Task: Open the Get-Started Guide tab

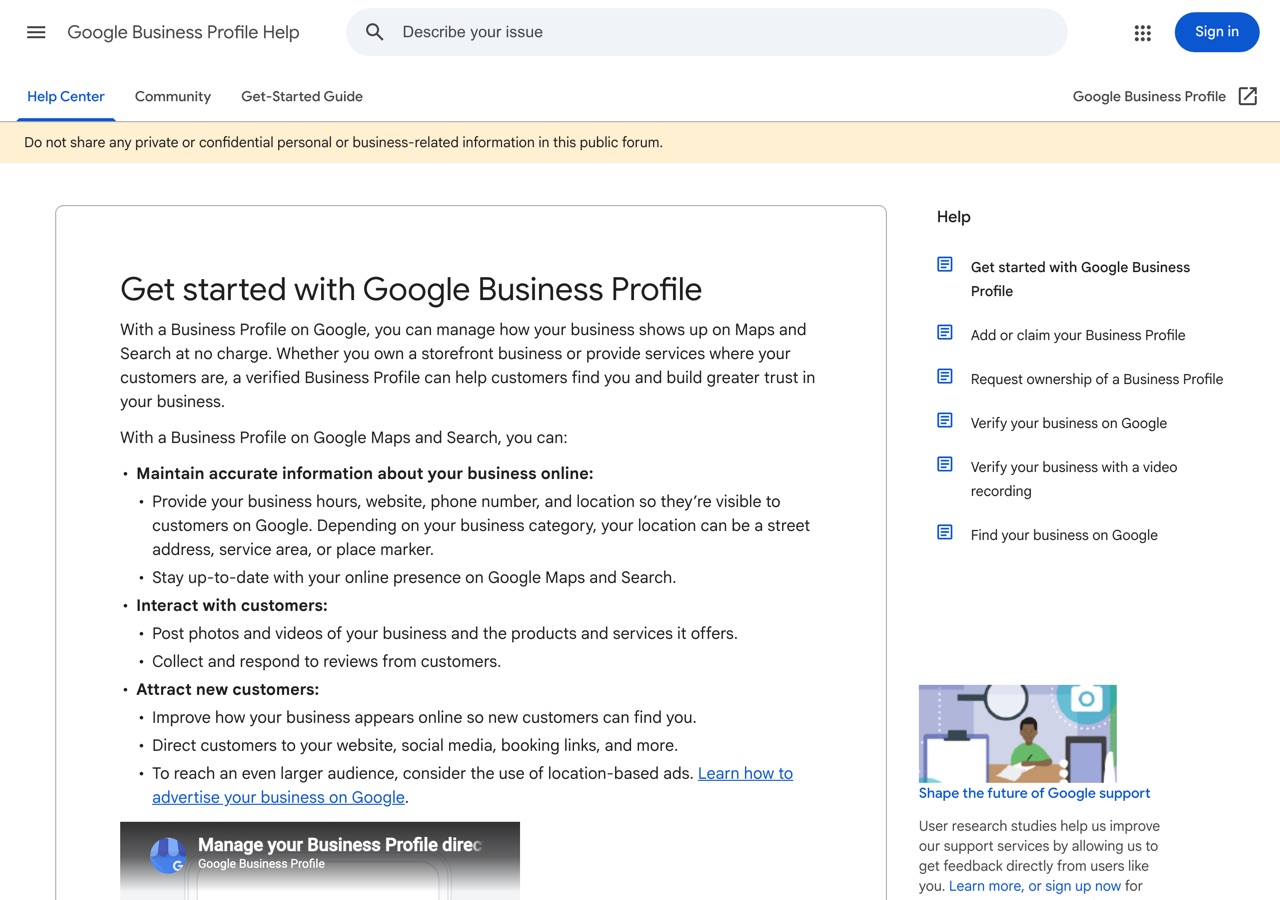Action: 302,96
